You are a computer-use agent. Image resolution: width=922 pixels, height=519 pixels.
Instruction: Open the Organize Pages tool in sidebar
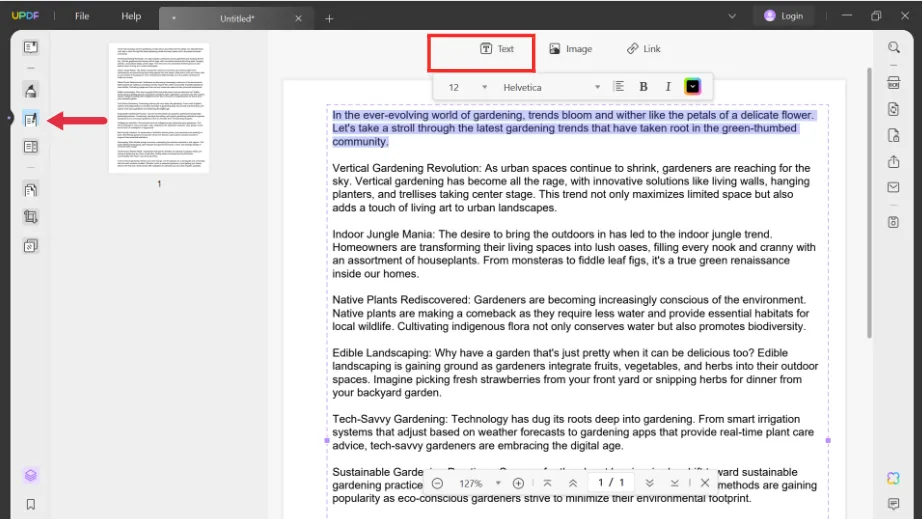click(31, 146)
